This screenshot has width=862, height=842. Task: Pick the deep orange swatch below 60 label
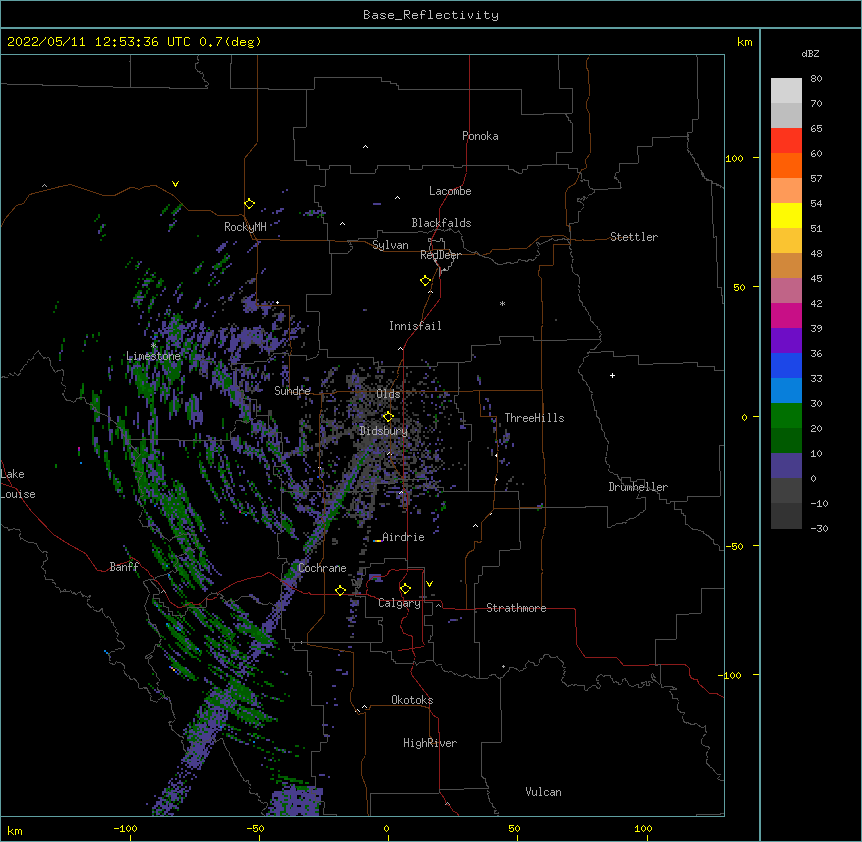point(786,165)
